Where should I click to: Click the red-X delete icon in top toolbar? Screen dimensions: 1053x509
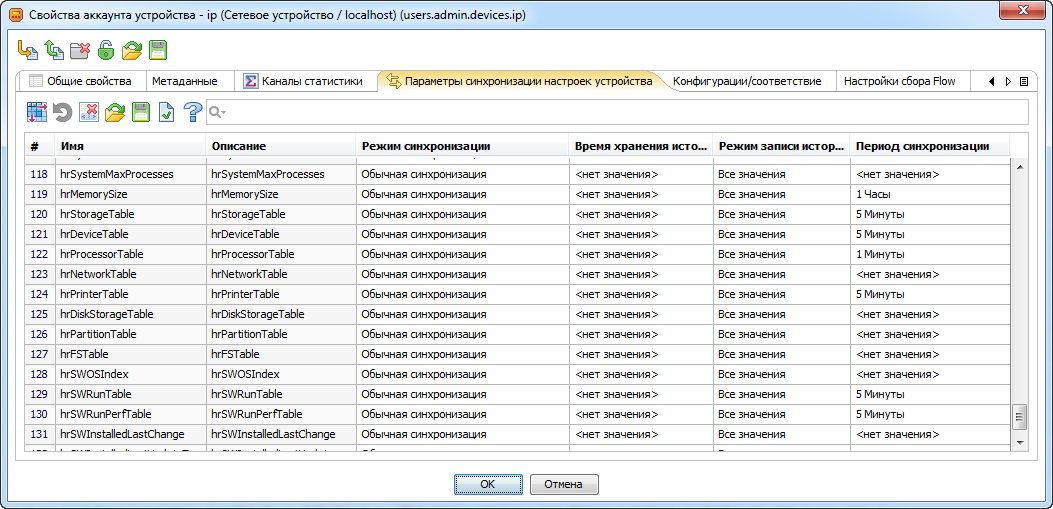coord(80,49)
